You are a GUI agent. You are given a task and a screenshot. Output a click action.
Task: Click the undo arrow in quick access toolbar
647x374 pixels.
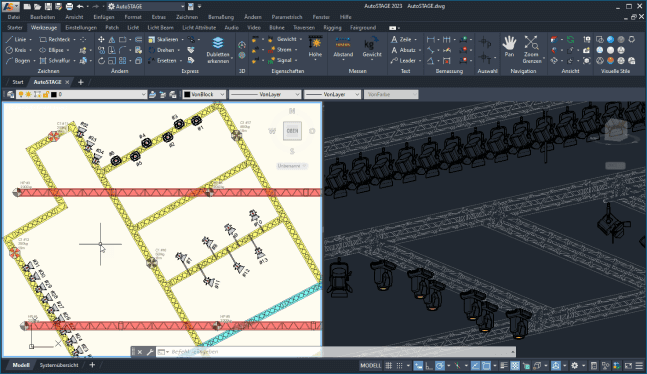coord(80,7)
